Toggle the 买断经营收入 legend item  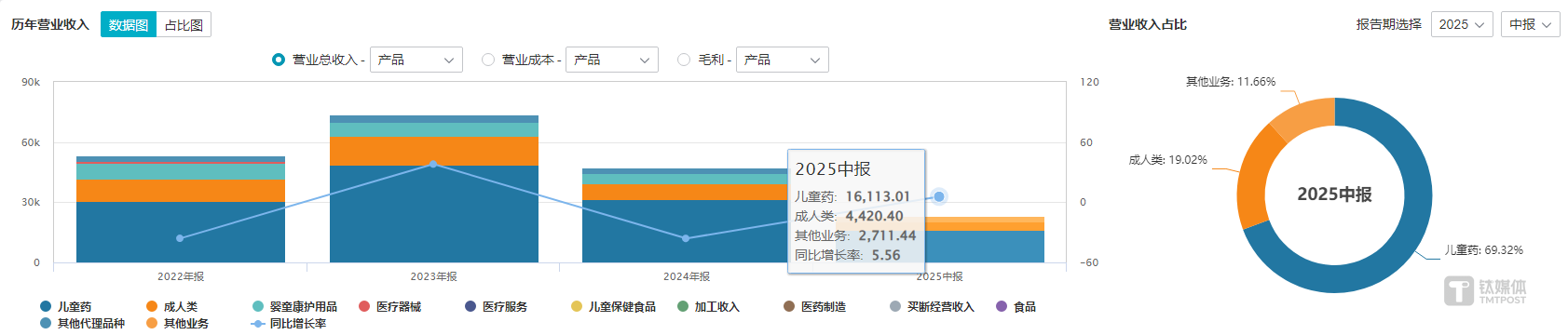click(933, 306)
